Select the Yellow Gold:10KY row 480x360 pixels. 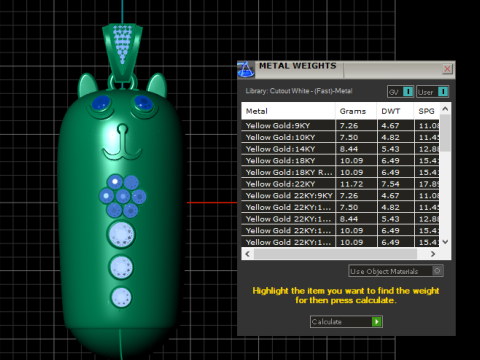[x=340, y=137]
